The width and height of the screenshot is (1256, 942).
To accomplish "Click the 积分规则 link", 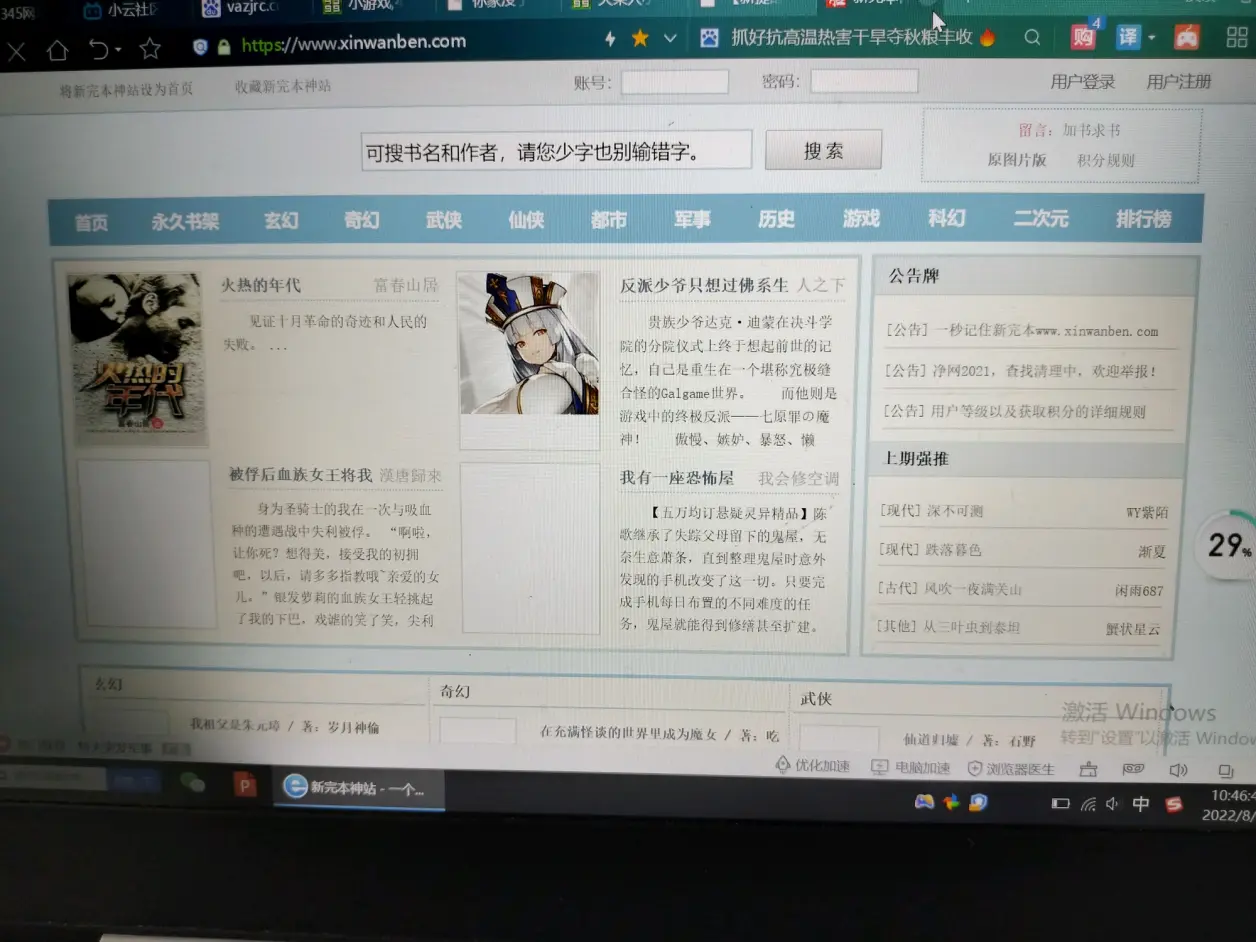I will tap(1106, 160).
